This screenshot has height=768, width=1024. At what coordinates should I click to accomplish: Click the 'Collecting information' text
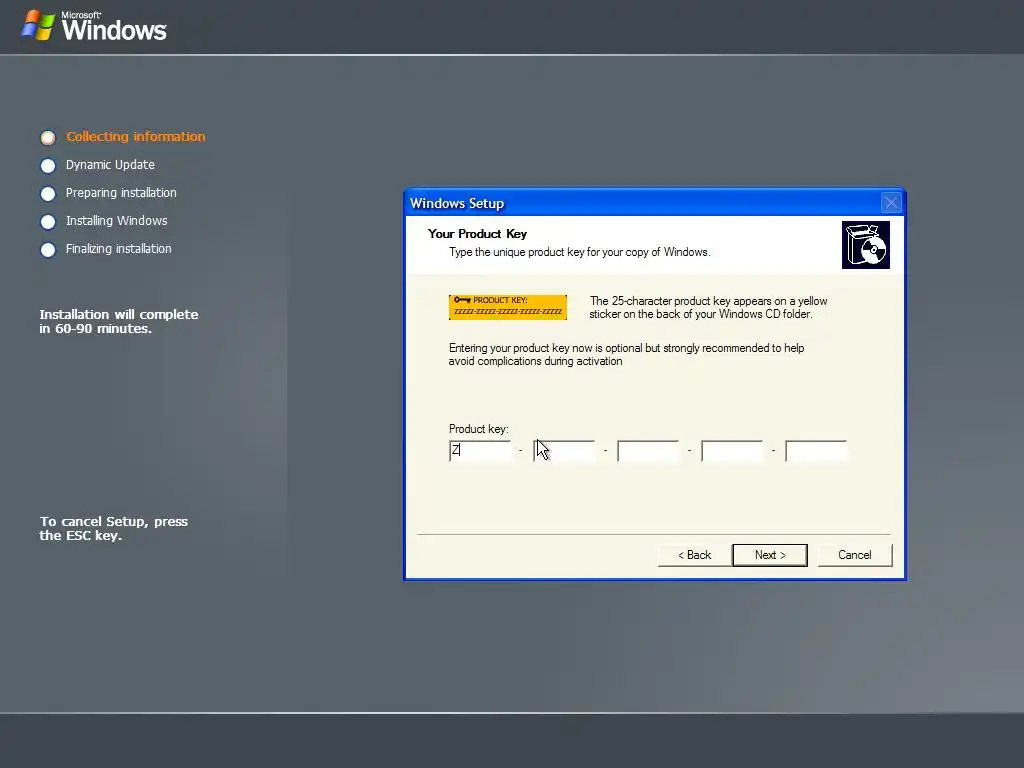(136, 136)
